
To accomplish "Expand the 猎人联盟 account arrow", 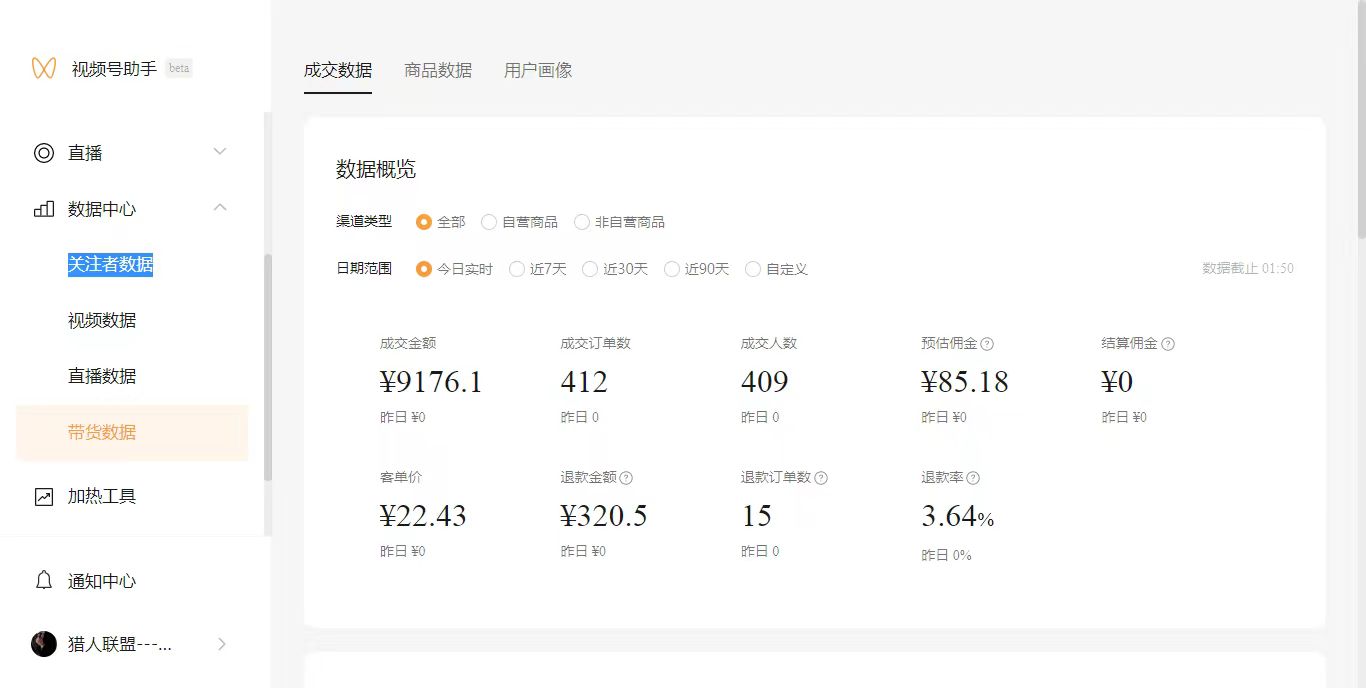I will 222,644.
